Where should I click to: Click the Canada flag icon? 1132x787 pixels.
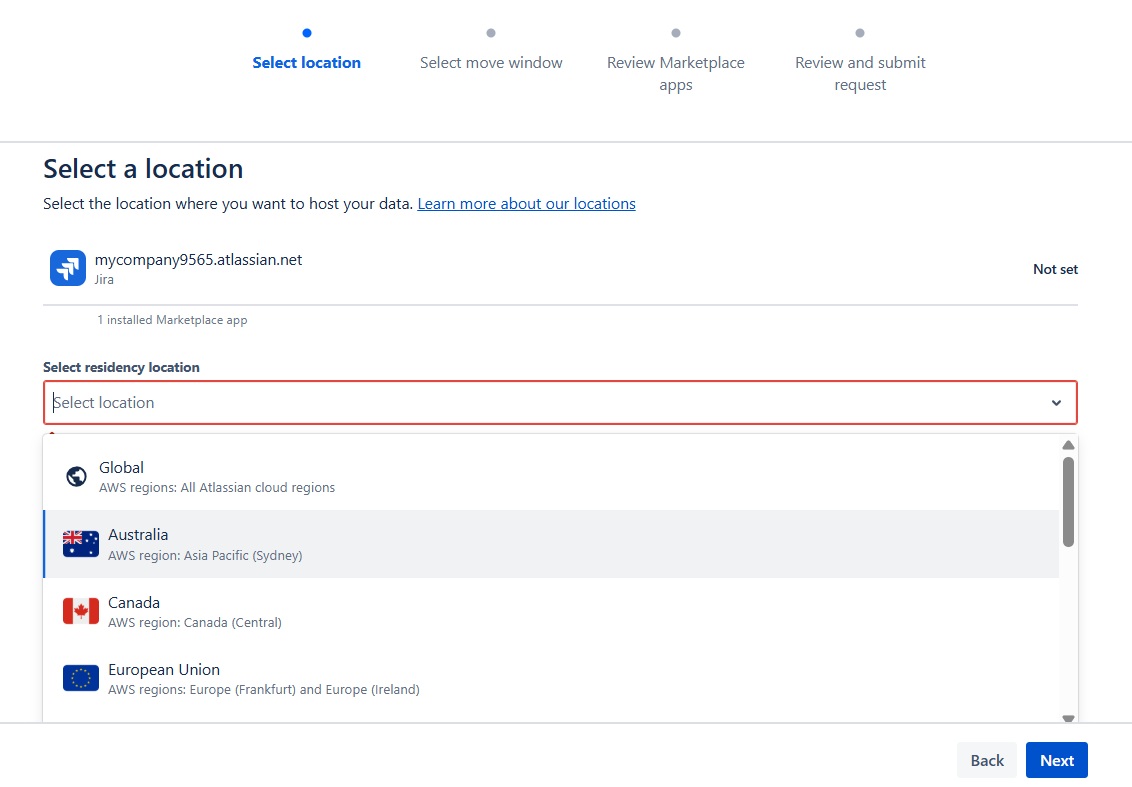click(80, 611)
